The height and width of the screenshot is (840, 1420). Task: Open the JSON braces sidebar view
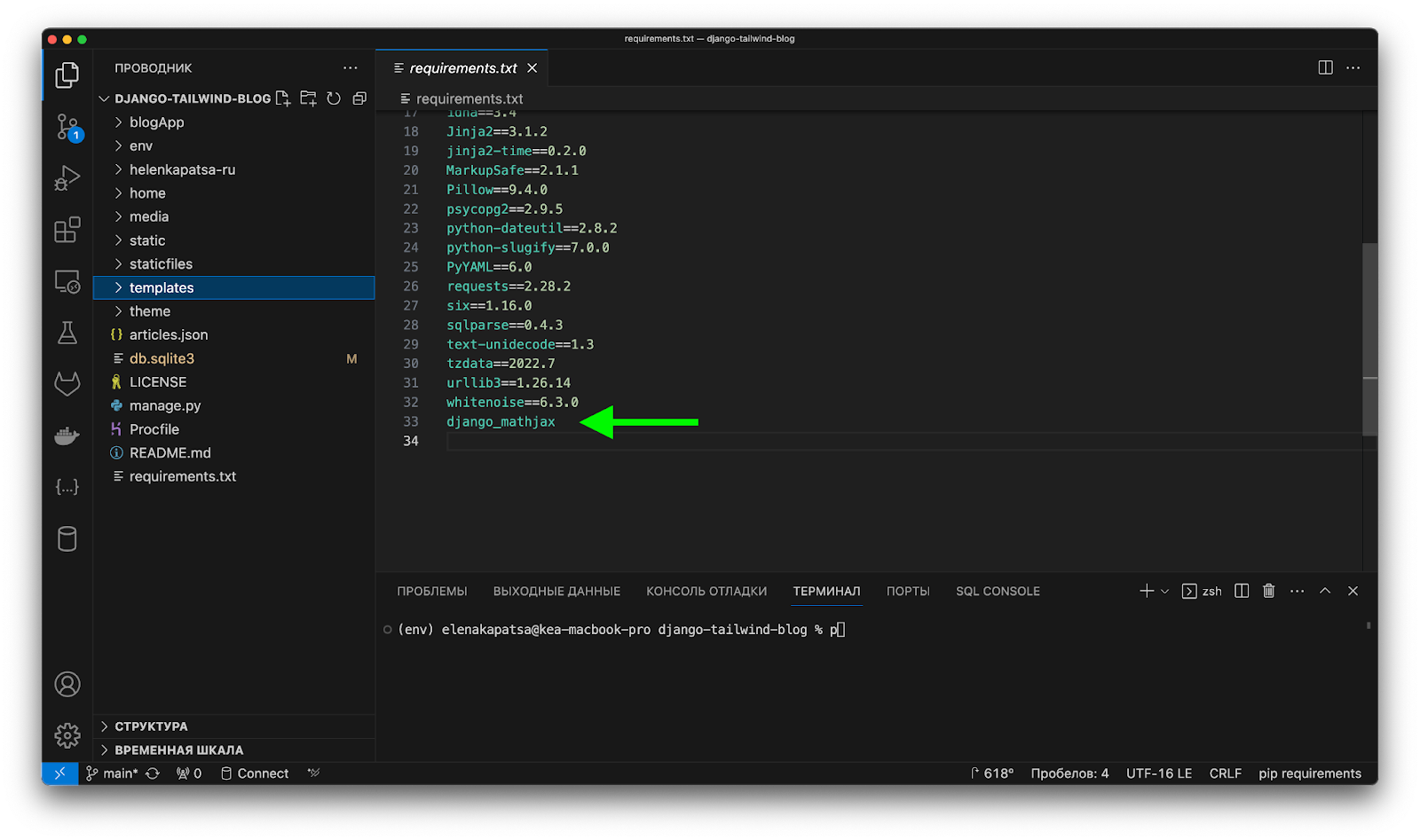point(67,487)
